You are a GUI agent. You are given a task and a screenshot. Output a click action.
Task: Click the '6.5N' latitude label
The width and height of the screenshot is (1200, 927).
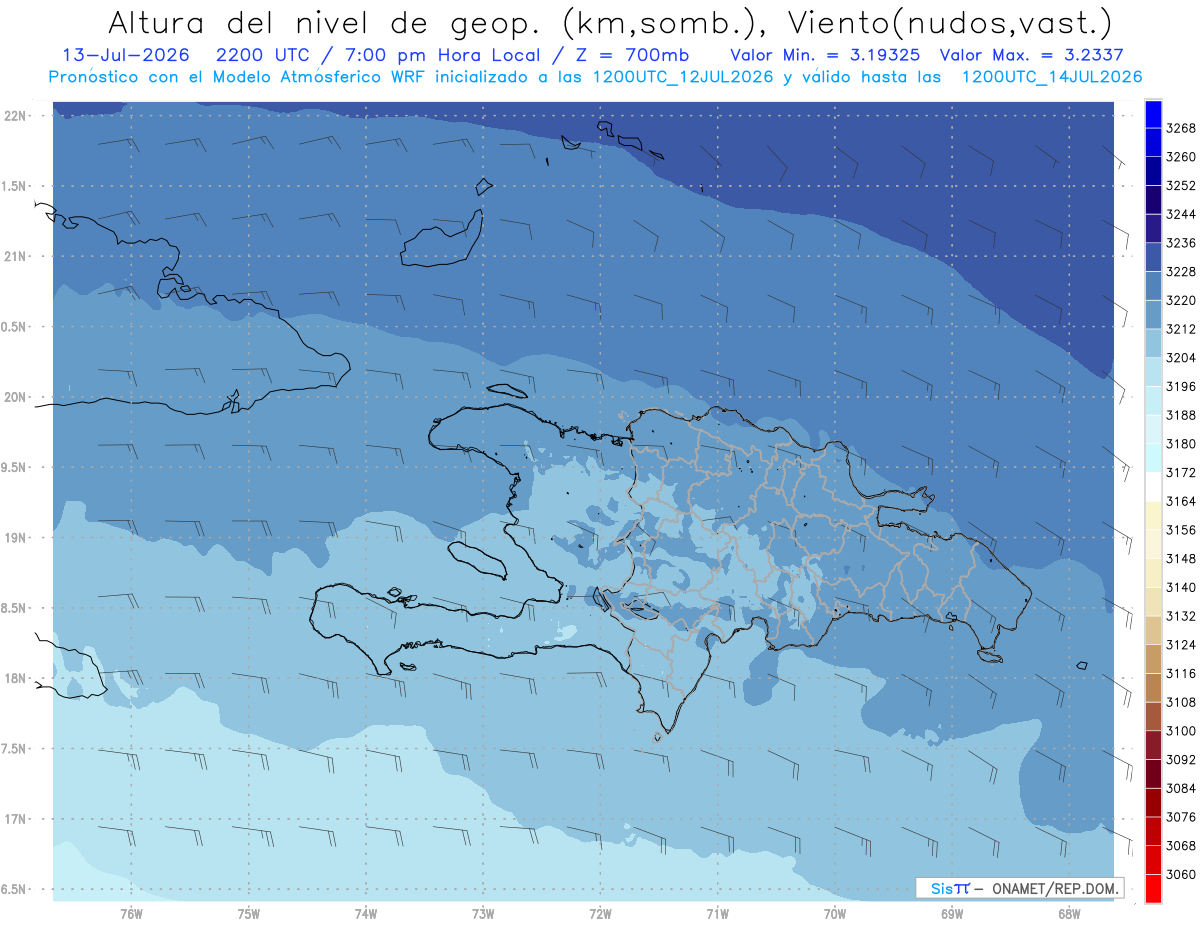coord(15,889)
